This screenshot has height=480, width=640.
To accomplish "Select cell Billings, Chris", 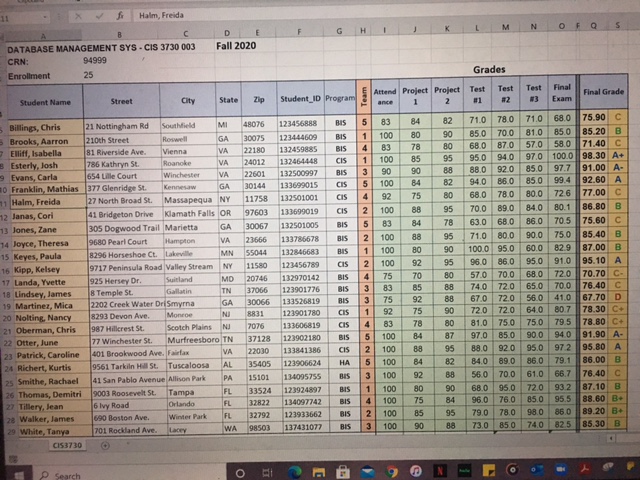I will click(x=46, y=128).
